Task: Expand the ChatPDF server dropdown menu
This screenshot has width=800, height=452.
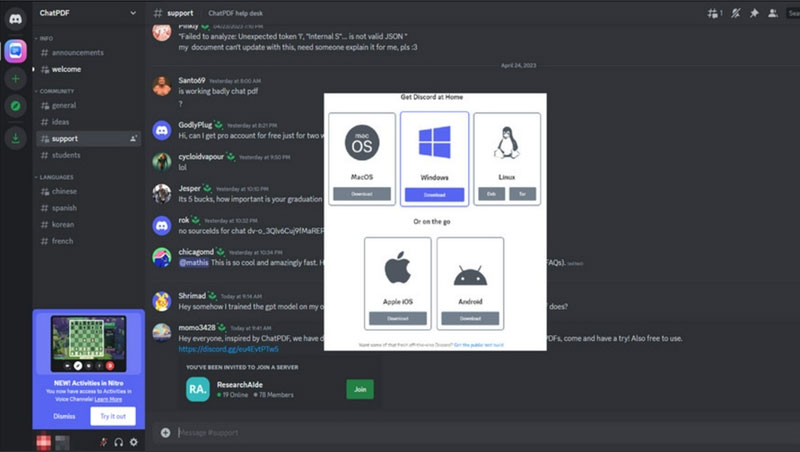Action: click(x=133, y=13)
